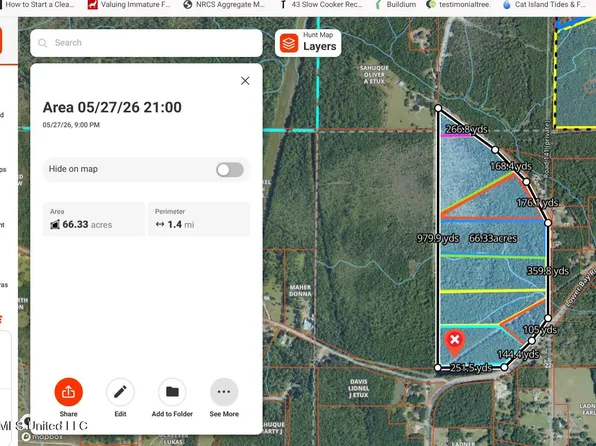Click the MAHER DONNA parcel label
Viewport: 596px width, 446px height.
coord(300,290)
